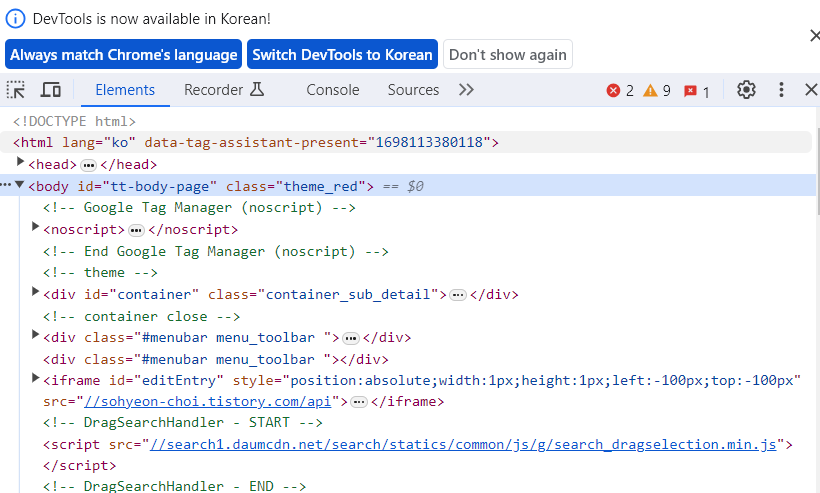Expand the div container node
This screenshot has height=493, width=820.
point(35,292)
